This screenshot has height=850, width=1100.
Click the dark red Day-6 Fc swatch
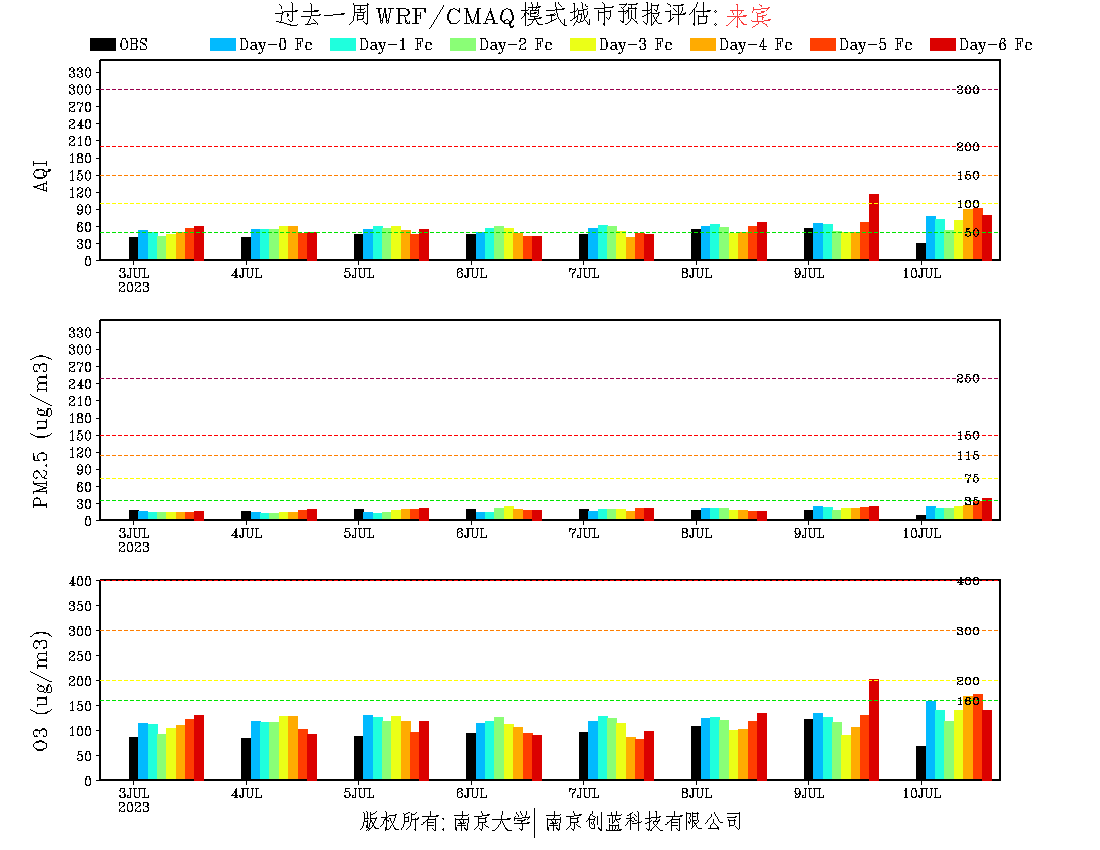pyautogui.click(x=942, y=44)
